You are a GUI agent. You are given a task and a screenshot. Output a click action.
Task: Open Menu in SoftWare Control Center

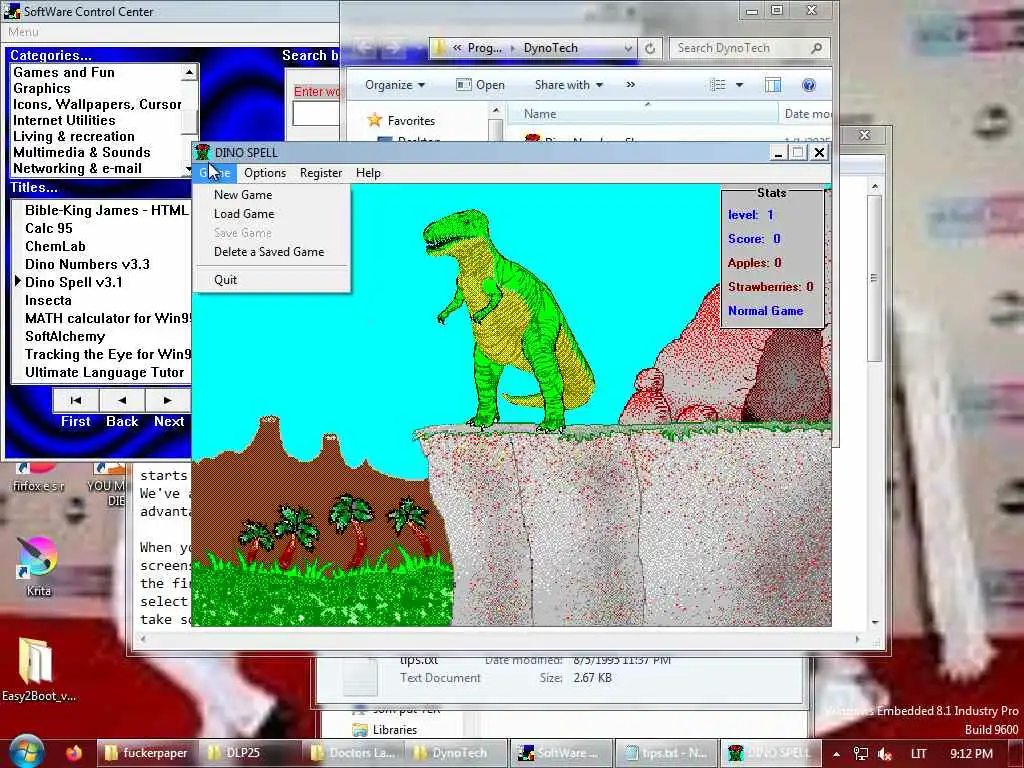[23, 32]
